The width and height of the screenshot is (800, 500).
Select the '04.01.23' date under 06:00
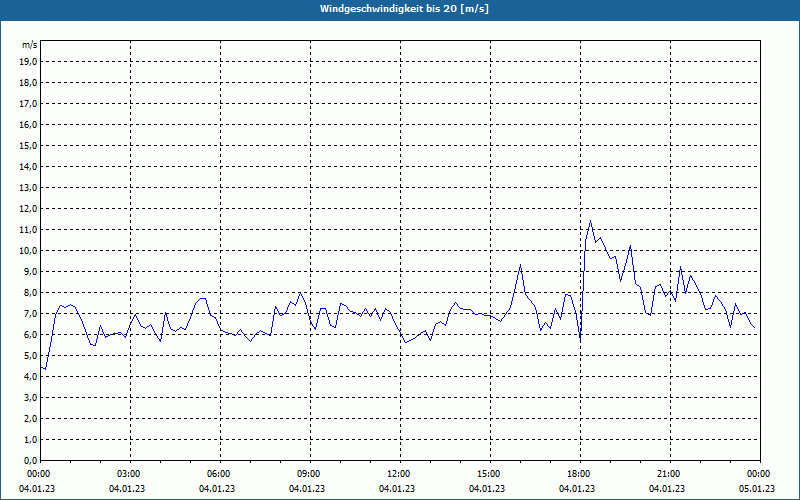pyautogui.click(x=217, y=489)
